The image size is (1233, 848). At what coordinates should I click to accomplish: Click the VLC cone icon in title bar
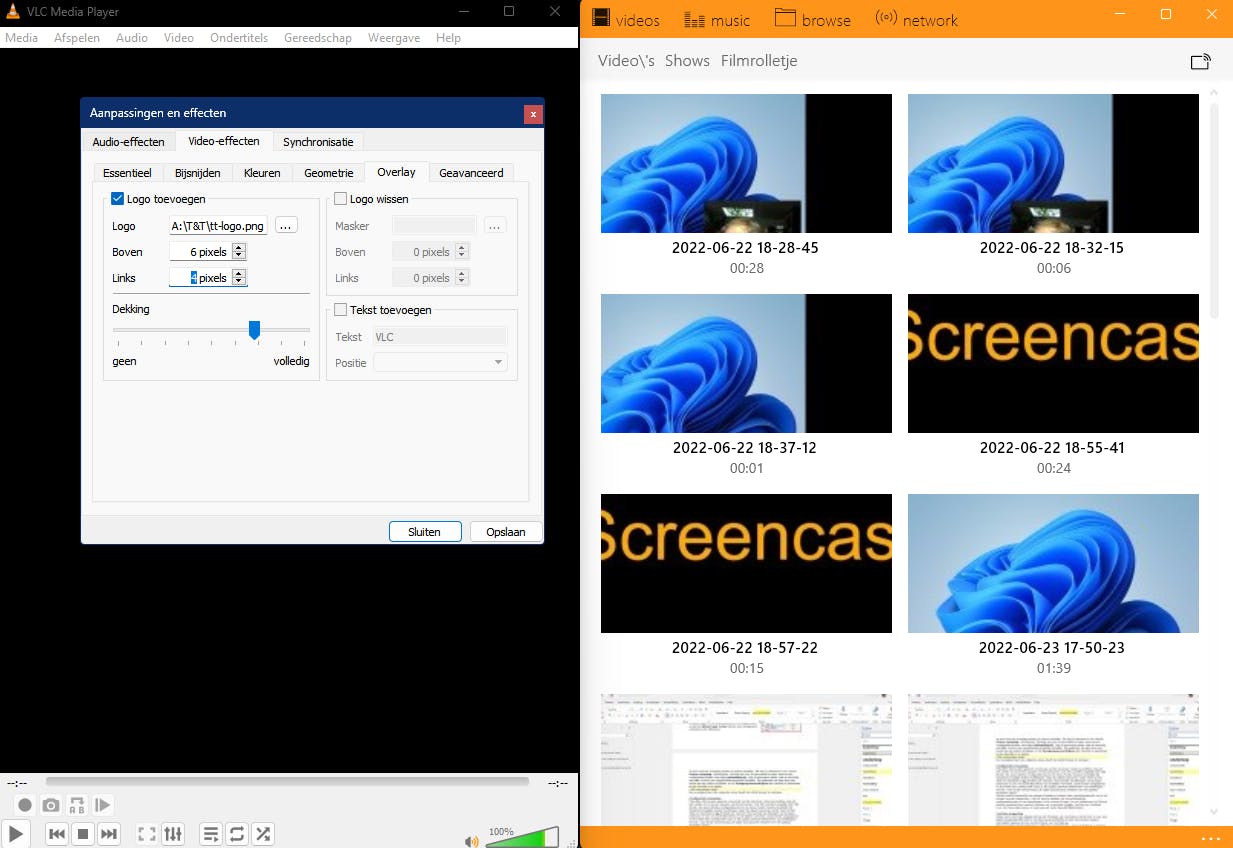click(x=13, y=11)
